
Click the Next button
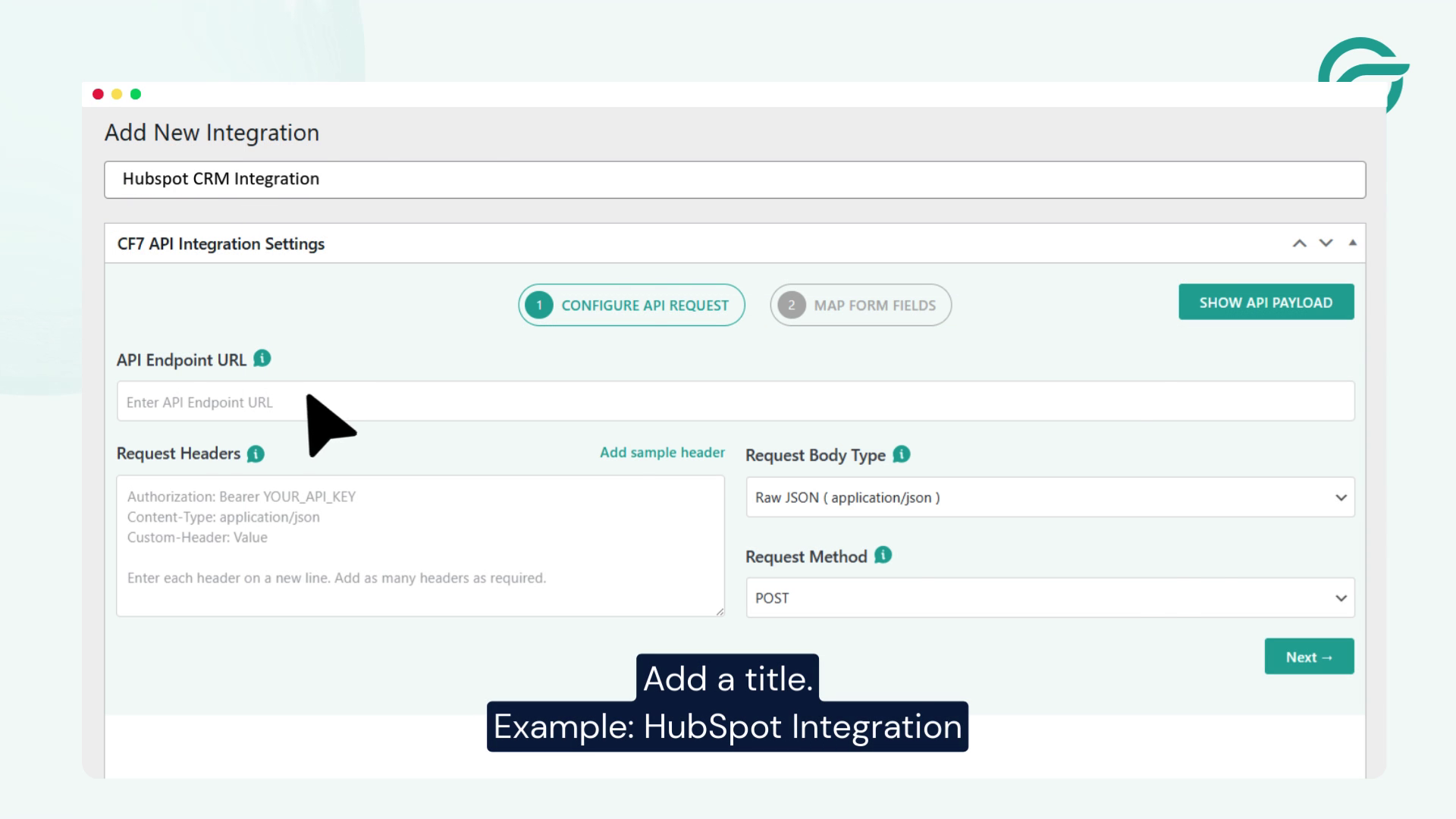tap(1308, 656)
